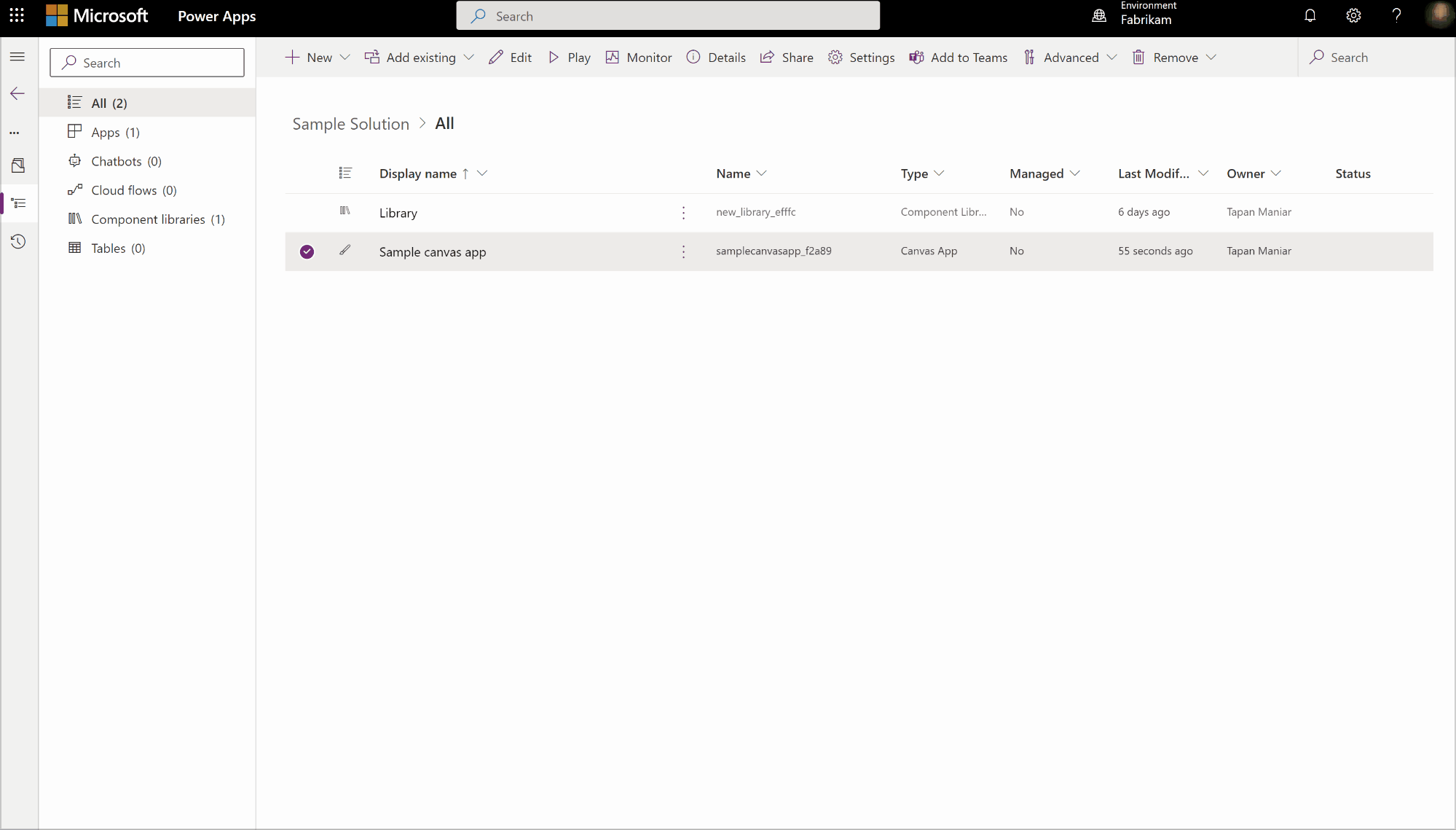Toggle the selected status of Sample canvas app
This screenshot has height=830, width=1456.
click(307, 251)
